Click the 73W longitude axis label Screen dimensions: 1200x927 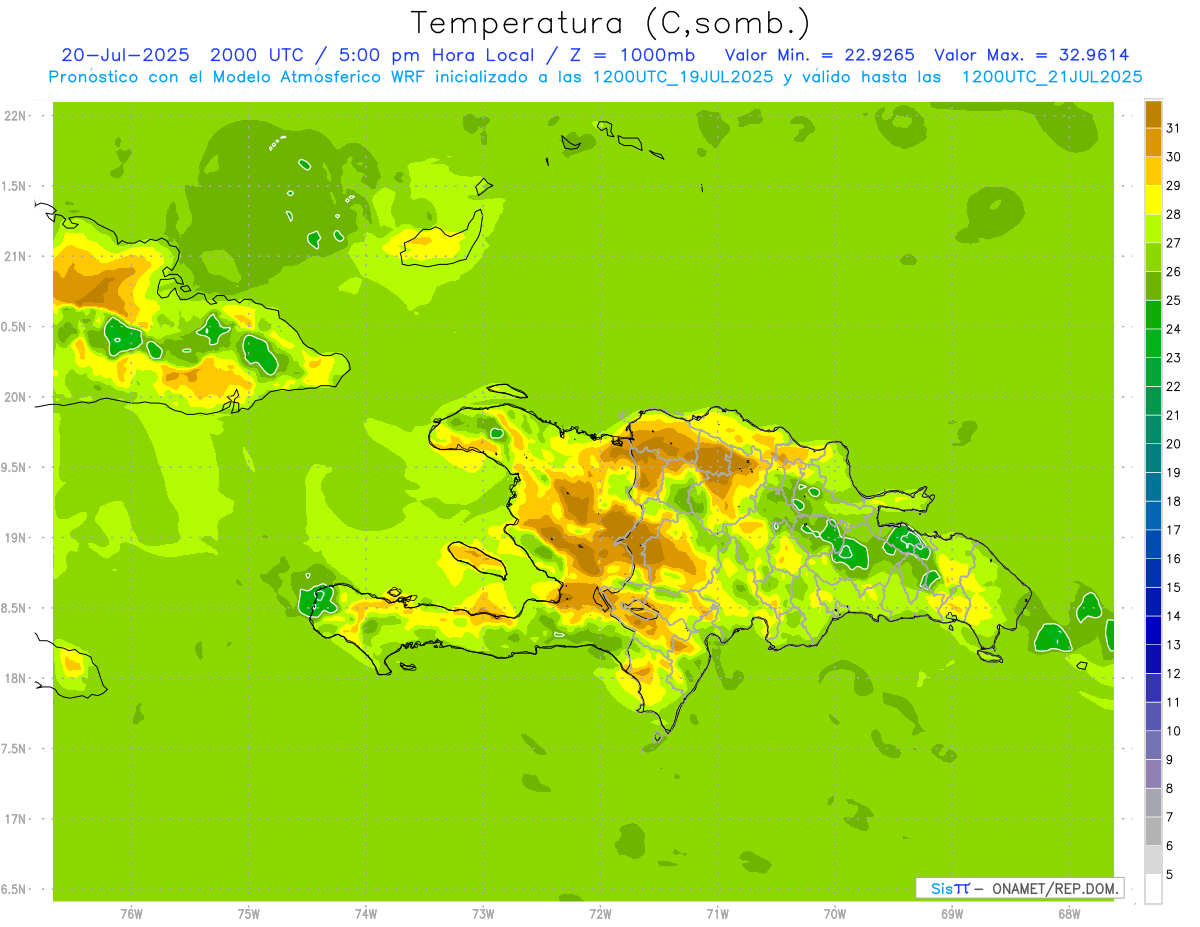pyautogui.click(x=483, y=914)
